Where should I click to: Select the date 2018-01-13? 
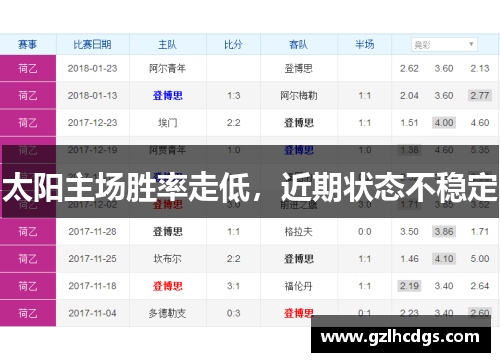pos(92,96)
